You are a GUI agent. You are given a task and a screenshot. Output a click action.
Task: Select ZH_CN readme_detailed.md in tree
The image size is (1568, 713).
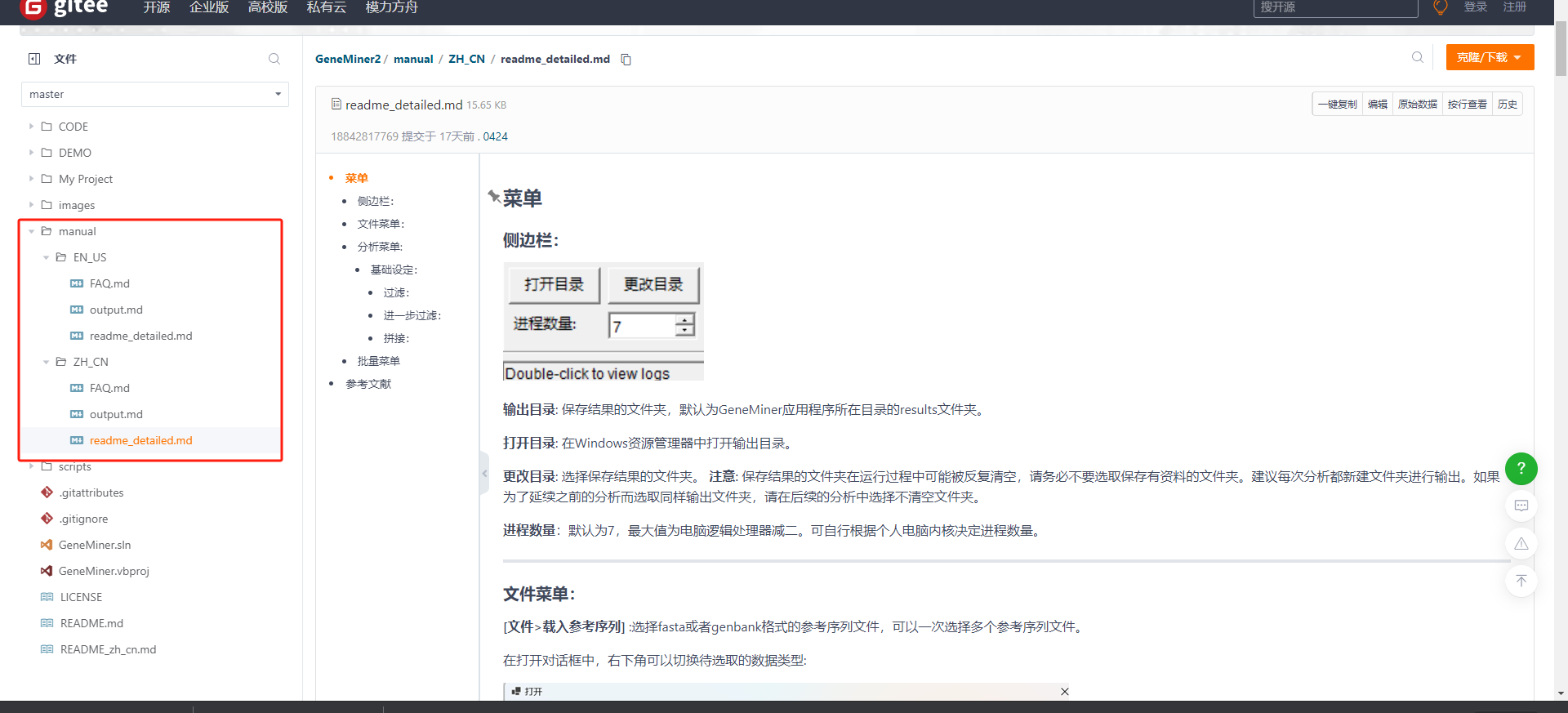pos(140,440)
